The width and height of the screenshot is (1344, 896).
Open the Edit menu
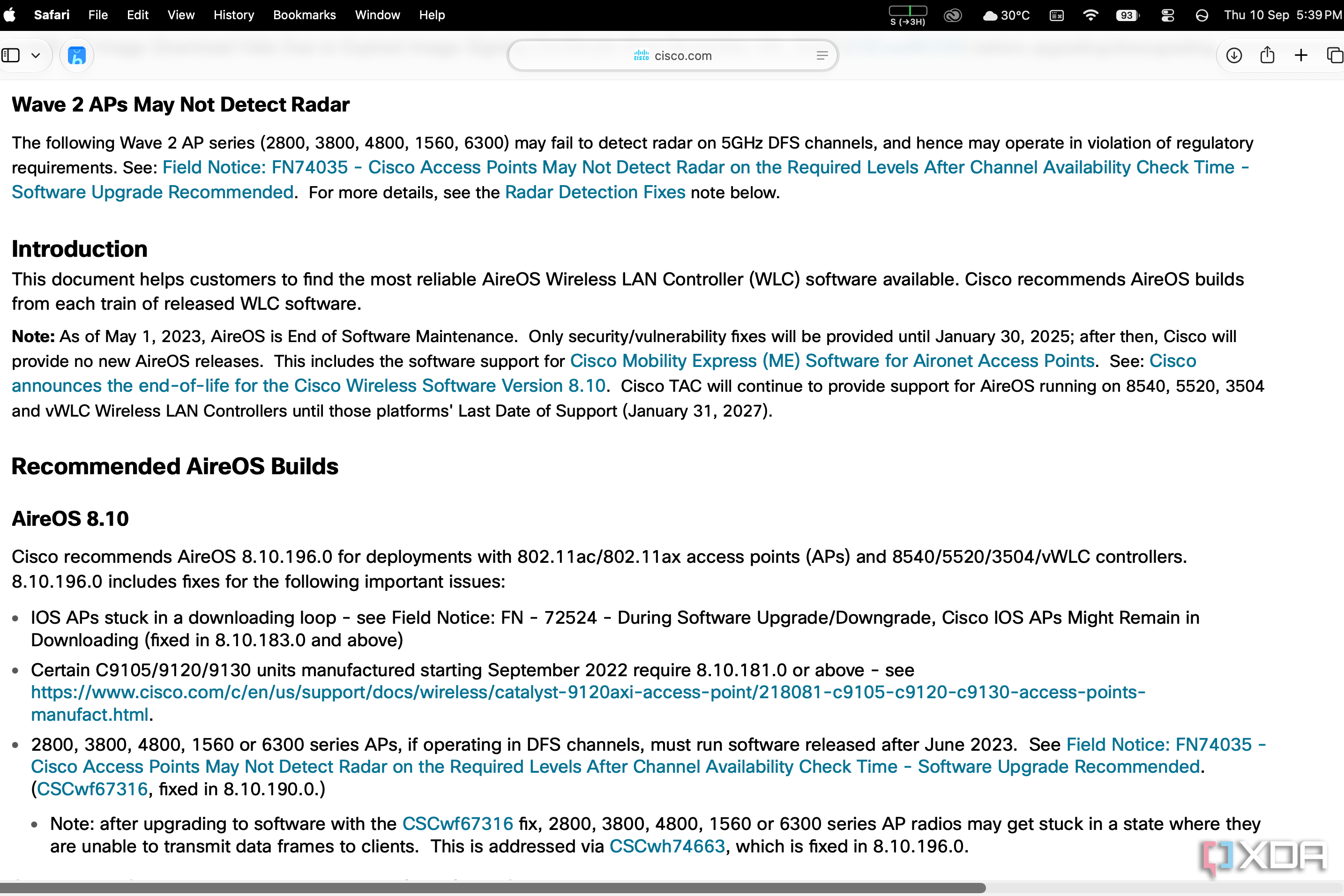[x=138, y=15]
